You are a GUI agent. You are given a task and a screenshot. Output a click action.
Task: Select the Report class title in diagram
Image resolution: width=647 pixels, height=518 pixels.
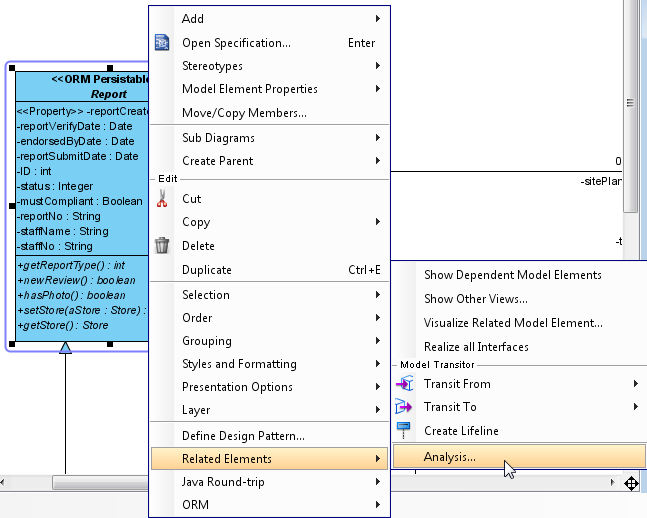coord(109,95)
